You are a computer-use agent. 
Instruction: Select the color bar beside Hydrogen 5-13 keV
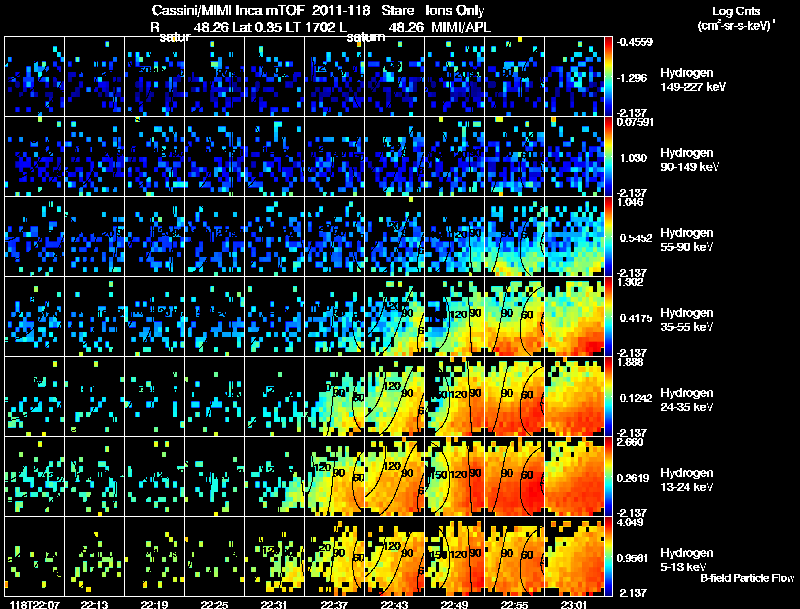point(608,557)
